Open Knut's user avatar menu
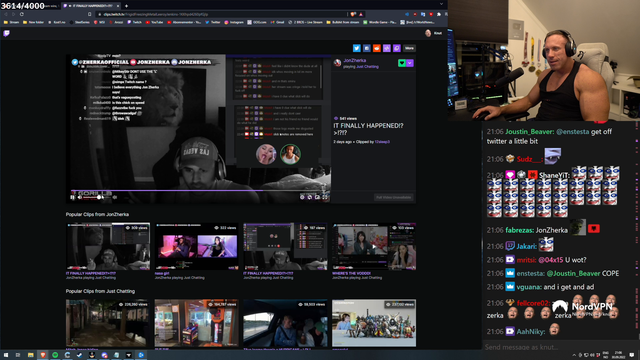 point(428,33)
